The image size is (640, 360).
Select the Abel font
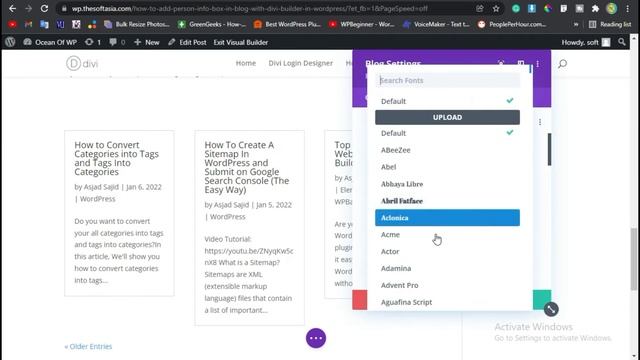pyautogui.click(x=447, y=167)
